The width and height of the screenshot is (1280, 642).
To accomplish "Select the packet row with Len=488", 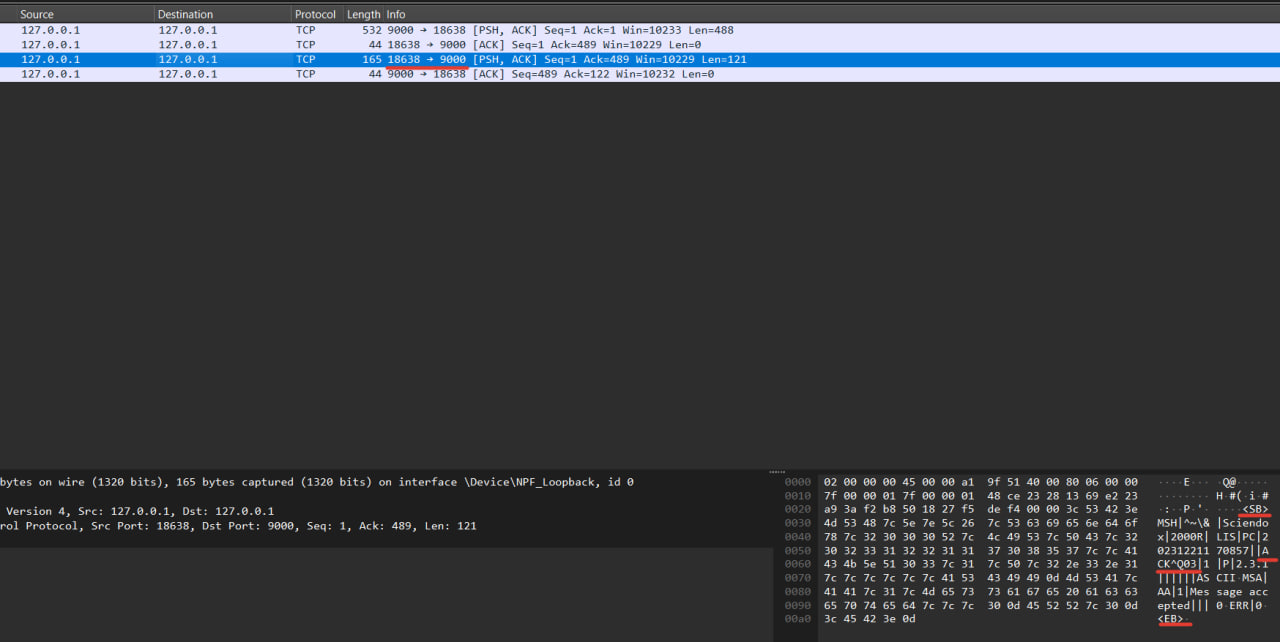I will click(640, 30).
